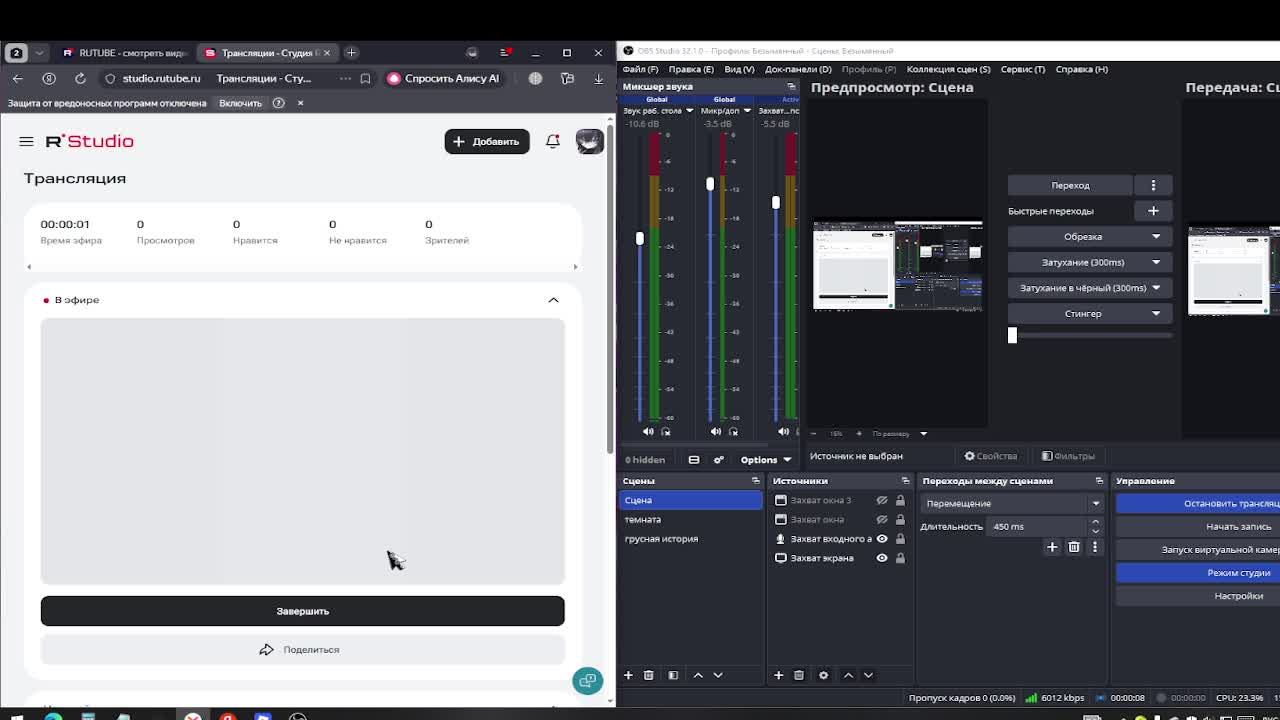Move source up in Sources panel
1280x720 pixels.
848,675
